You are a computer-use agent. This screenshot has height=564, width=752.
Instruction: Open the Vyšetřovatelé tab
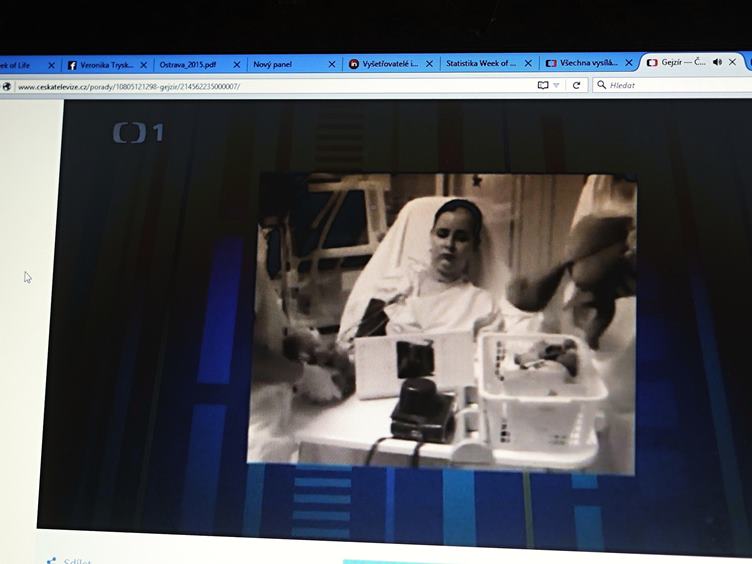coord(390,63)
